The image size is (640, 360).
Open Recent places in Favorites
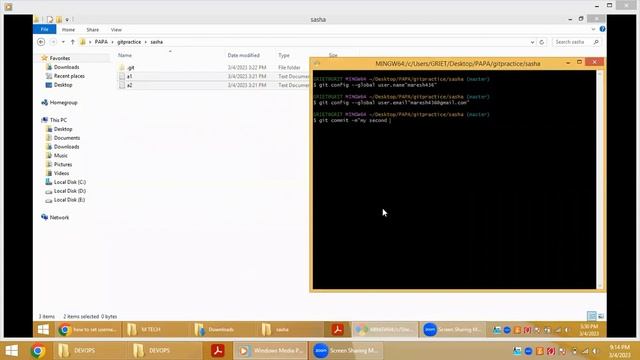(x=69, y=76)
